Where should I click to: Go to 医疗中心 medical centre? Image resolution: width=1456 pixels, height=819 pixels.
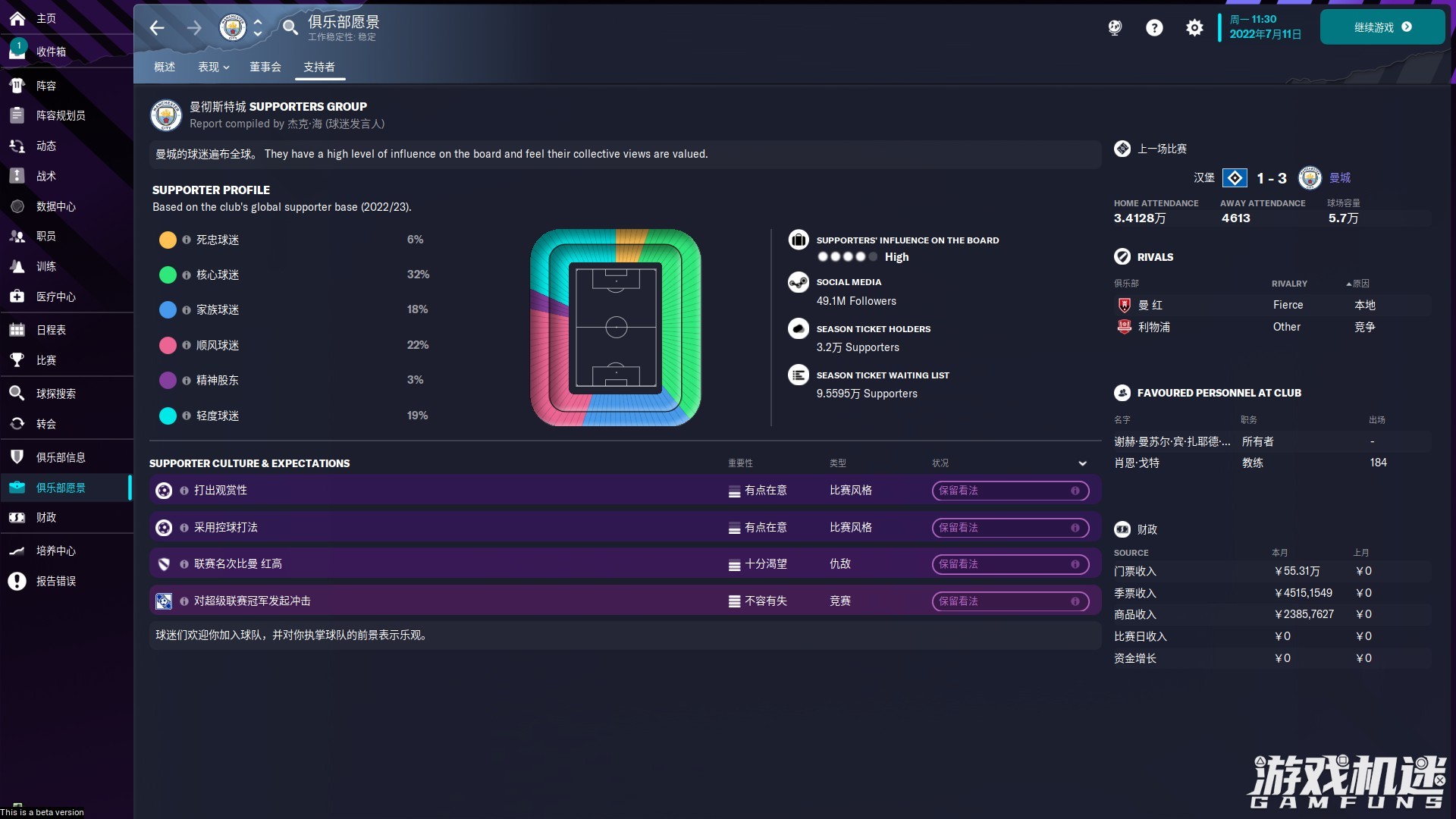coord(55,297)
